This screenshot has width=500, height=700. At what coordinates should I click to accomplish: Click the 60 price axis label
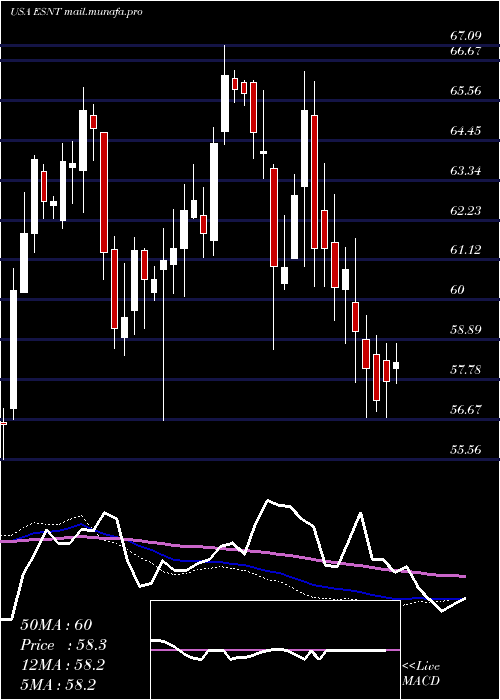pos(457,290)
